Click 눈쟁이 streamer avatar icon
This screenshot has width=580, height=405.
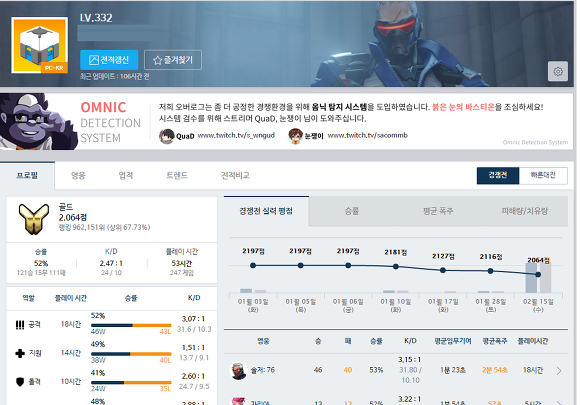pos(295,136)
